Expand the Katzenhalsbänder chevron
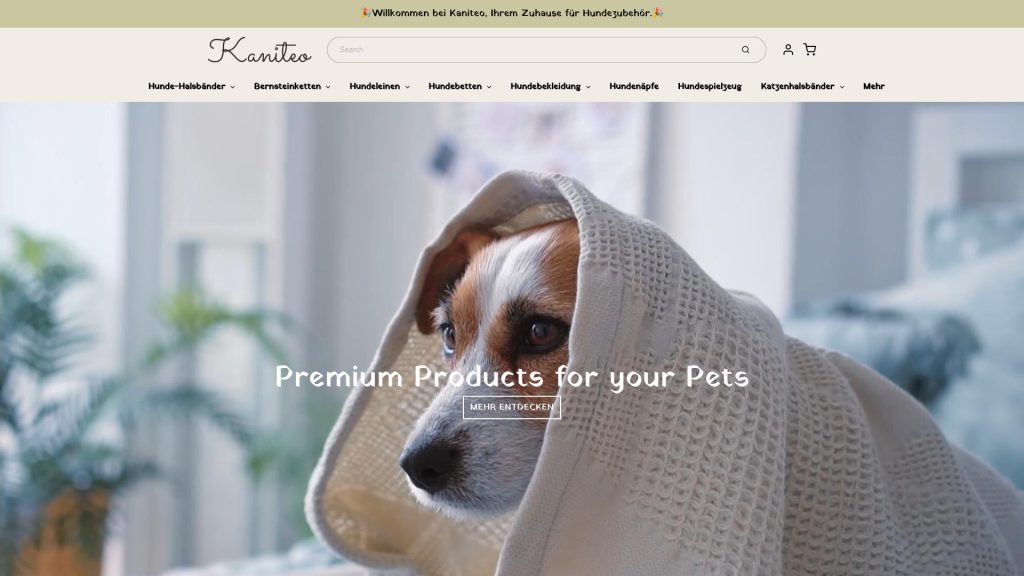This screenshot has height=576, width=1024. click(842, 87)
